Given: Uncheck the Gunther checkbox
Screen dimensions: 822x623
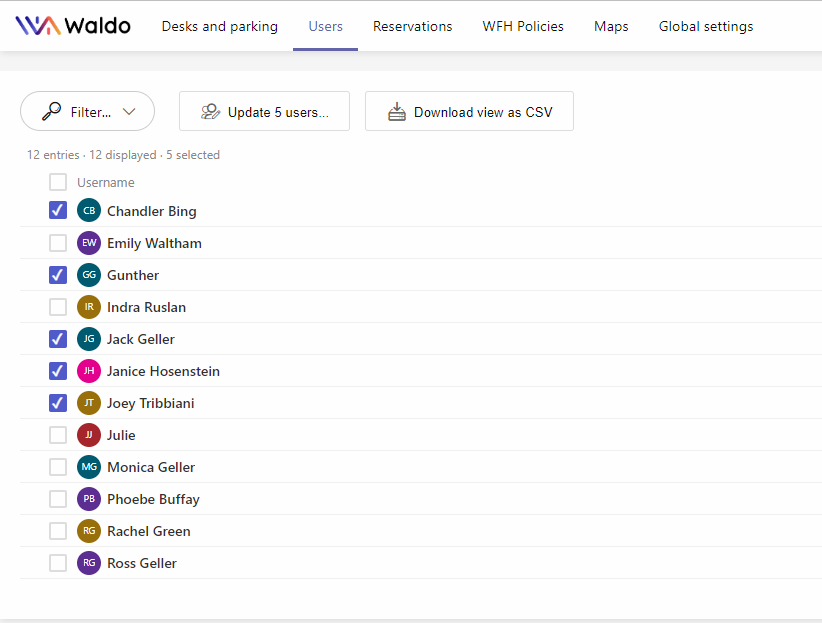Looking at the screenshot, I should [58, 275].
